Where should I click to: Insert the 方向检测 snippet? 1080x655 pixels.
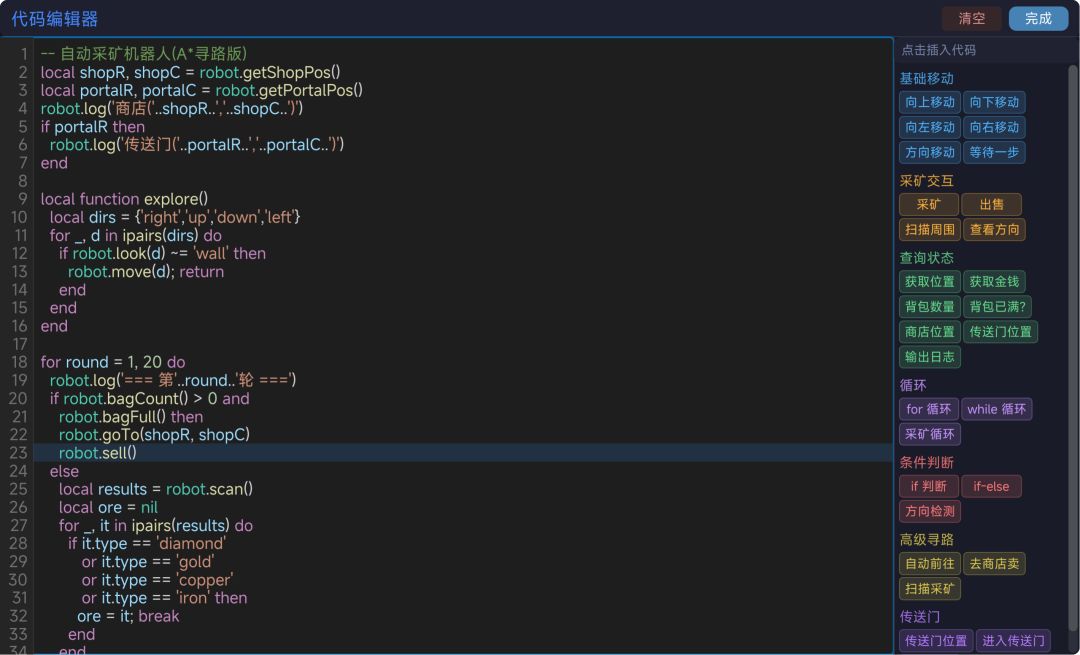tap(929, 511)
